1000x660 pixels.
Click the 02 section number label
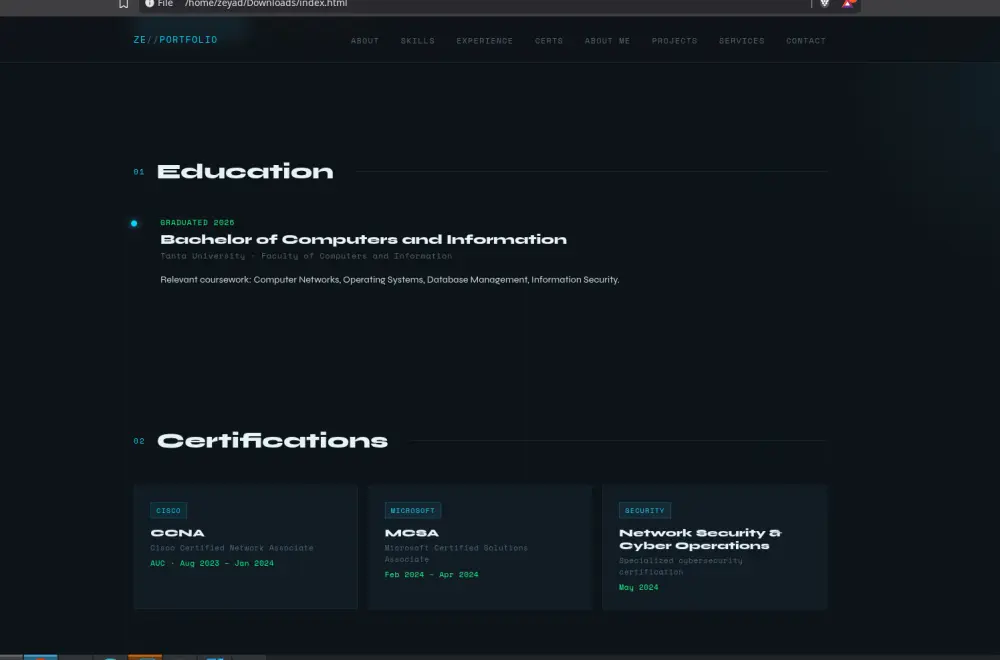click(x=139, y=441)
